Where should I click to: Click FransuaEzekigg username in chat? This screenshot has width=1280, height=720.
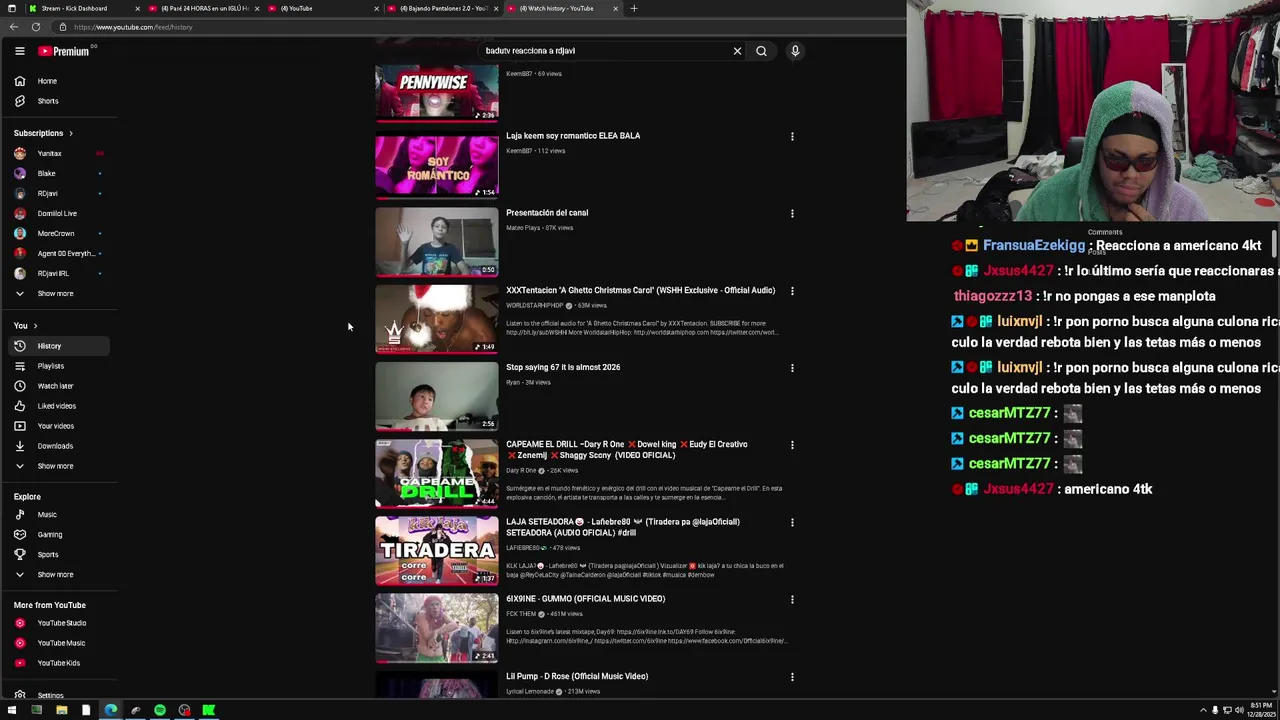[x=1033, y=245]
